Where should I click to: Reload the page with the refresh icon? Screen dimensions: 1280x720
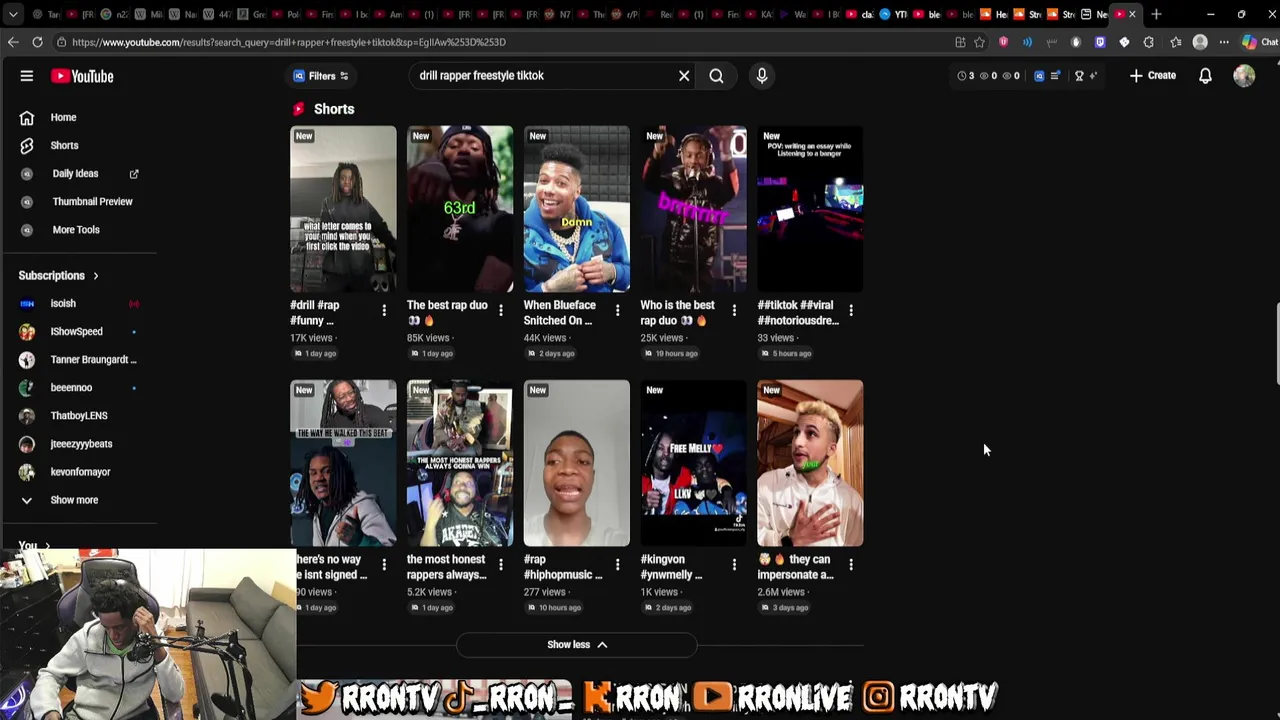click(x=37, y=42)
